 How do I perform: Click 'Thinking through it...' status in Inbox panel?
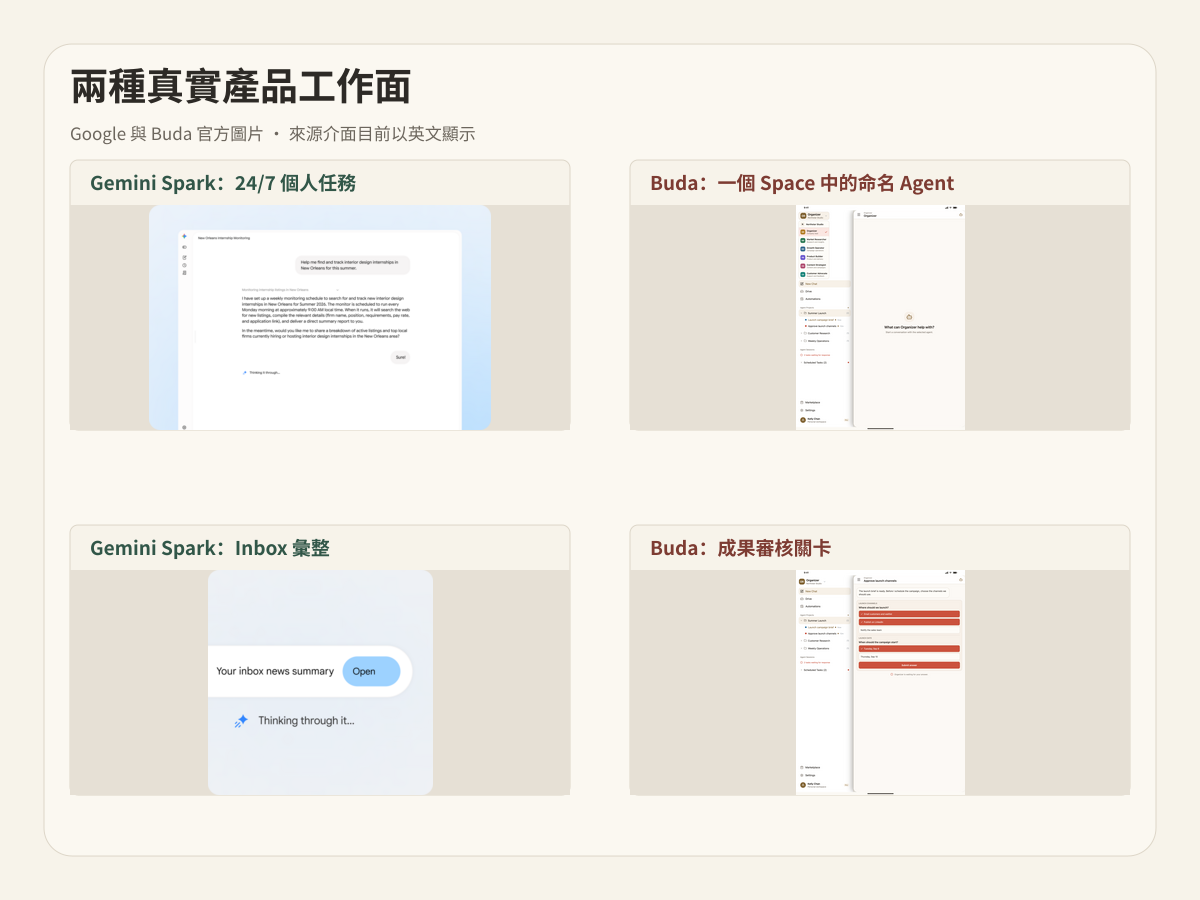coord(306,720)
